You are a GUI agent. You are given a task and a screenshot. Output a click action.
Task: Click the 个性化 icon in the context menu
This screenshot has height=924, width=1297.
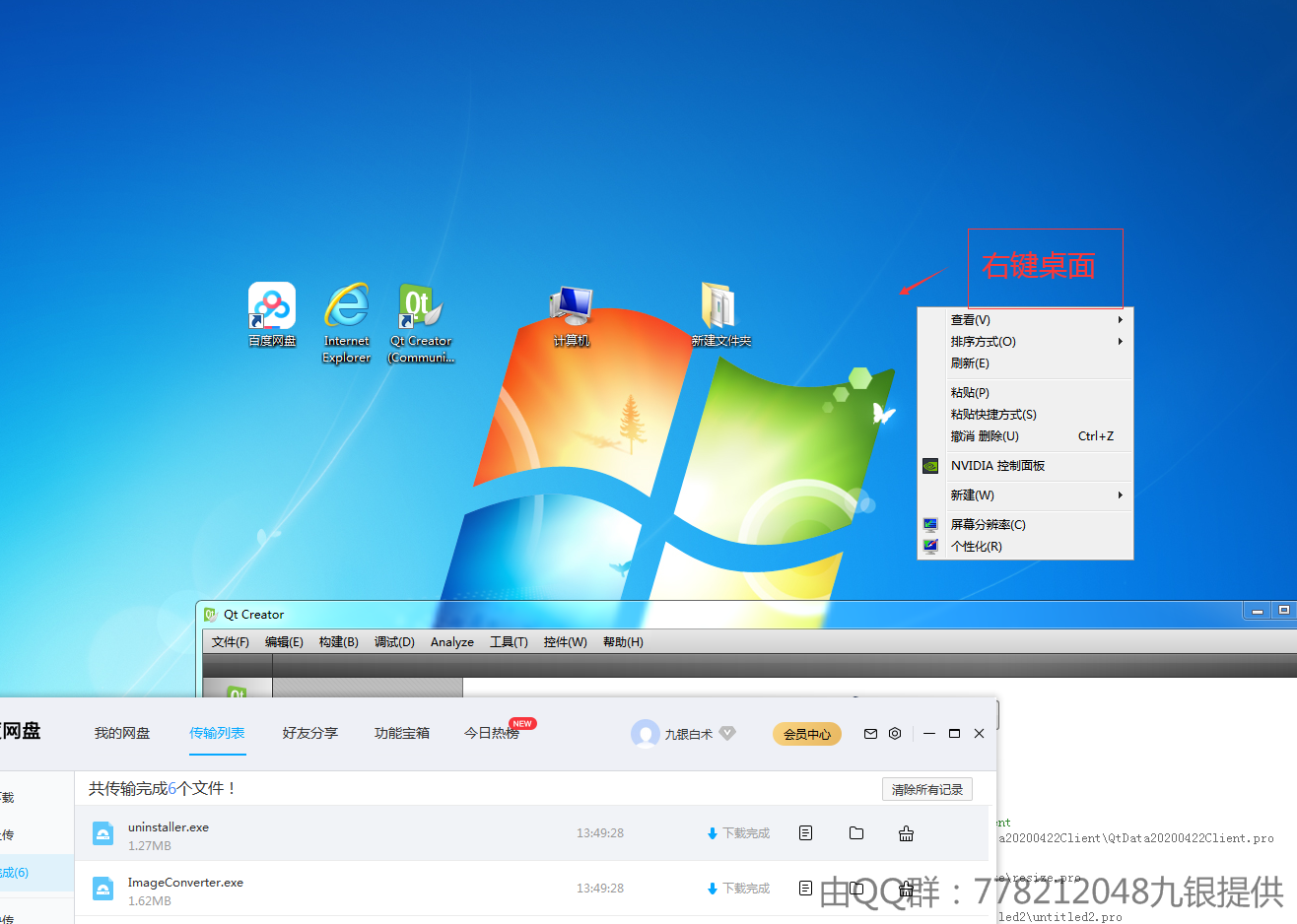(x=930, y=547)
